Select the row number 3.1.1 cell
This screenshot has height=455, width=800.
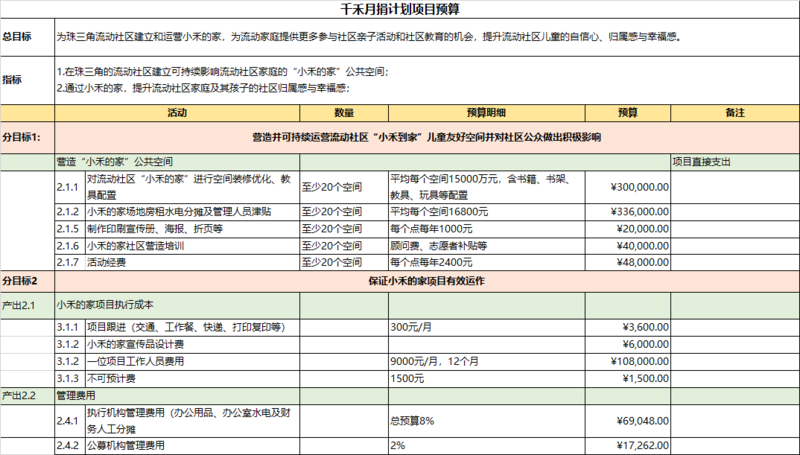coord(69,327)
